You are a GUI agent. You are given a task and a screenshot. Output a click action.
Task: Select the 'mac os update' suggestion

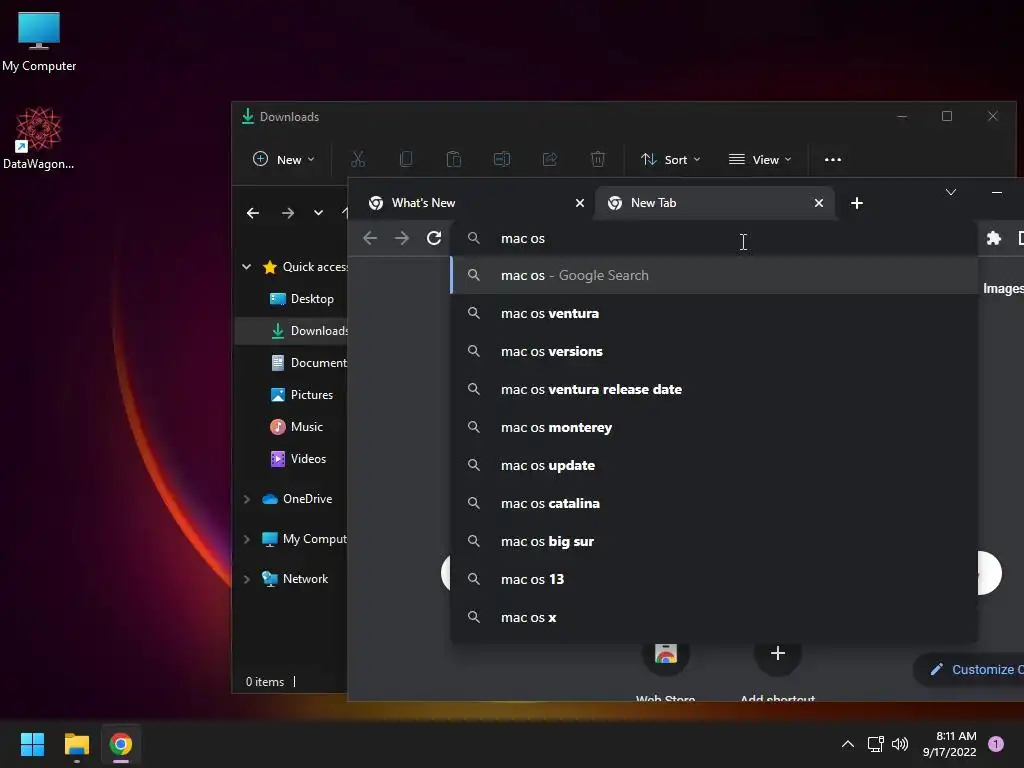714,466
